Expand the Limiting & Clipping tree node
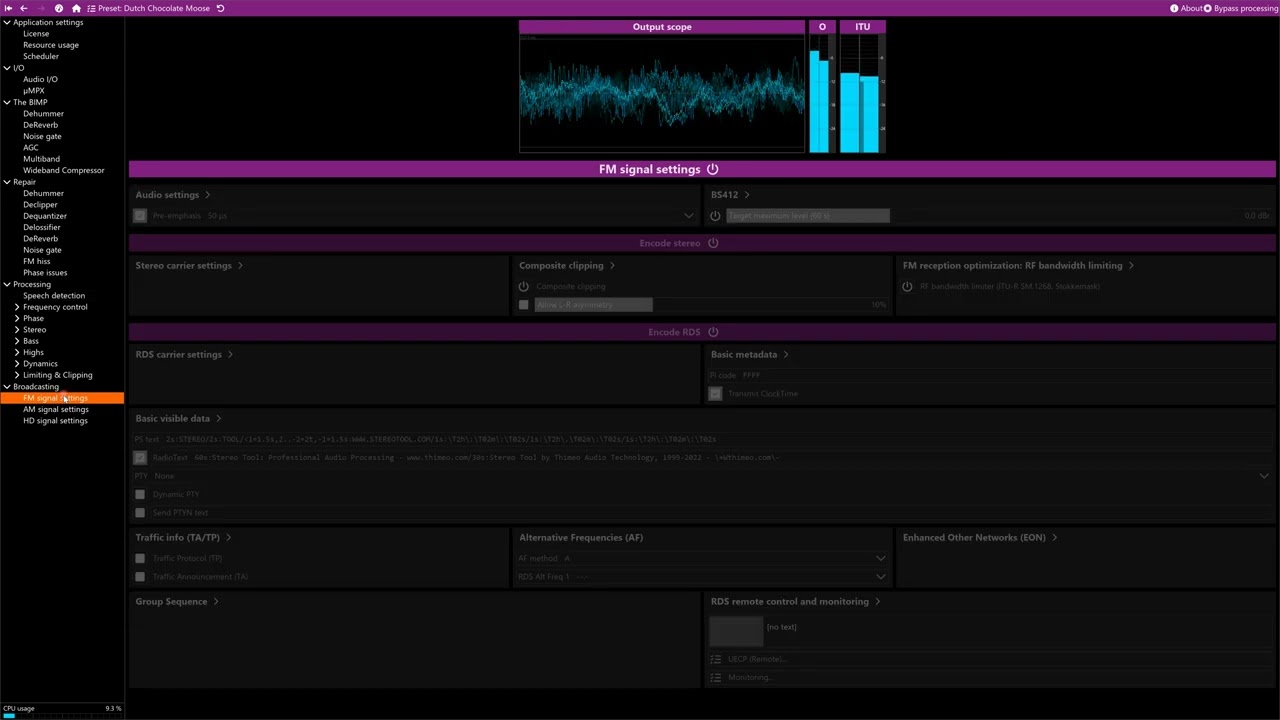Image resolution: width=1280 pixels, height=720 pixels. 17,375
